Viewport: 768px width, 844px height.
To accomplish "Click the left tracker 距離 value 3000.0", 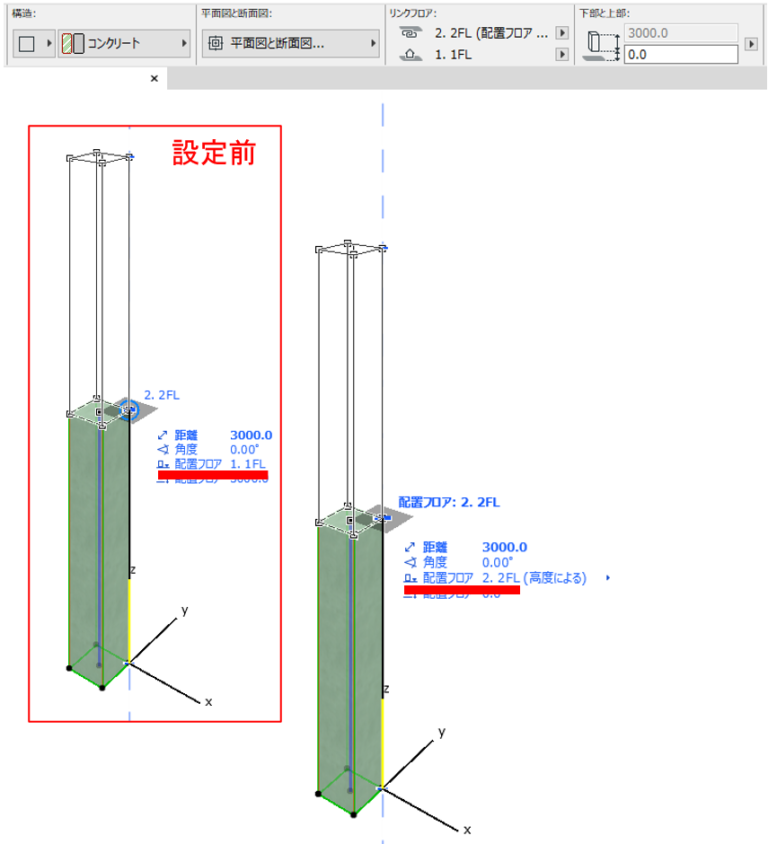I will click(251, 435).
